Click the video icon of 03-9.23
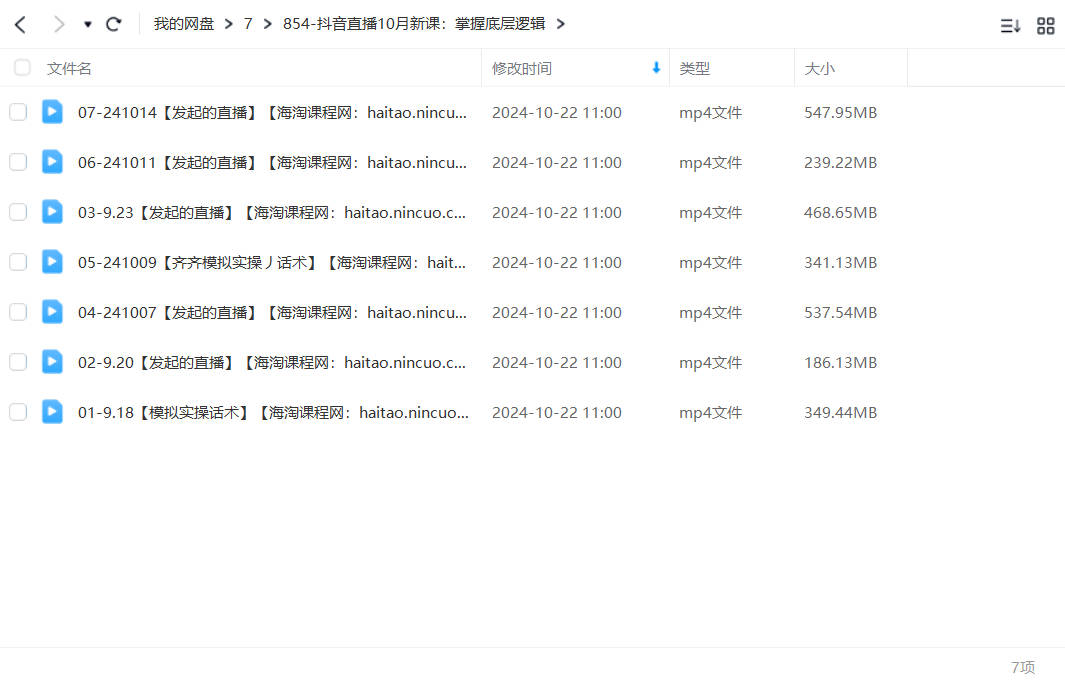Viewport: 1065px width, 680px height. coord(52,211)
